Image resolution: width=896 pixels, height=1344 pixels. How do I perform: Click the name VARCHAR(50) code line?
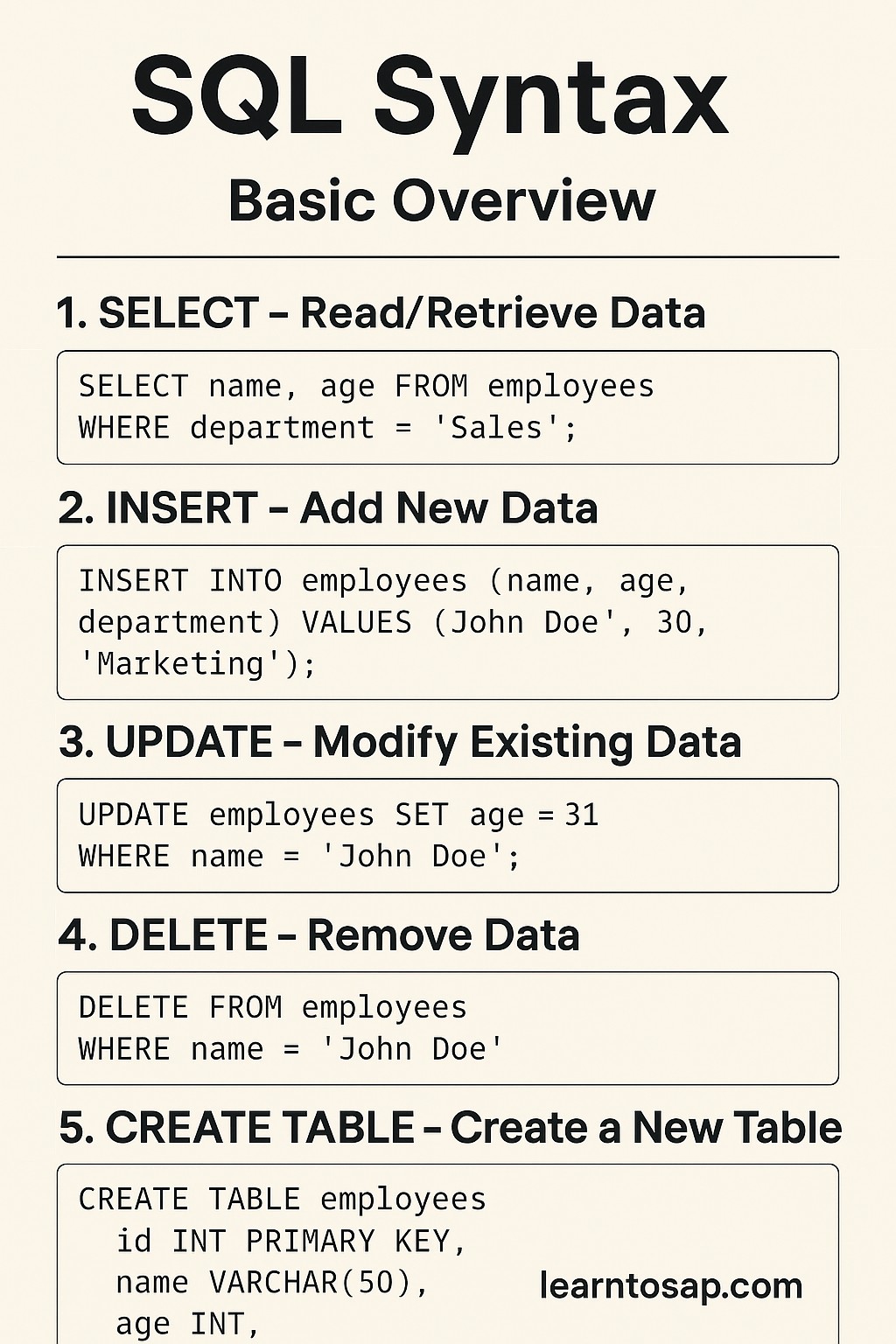(272, 1283)
